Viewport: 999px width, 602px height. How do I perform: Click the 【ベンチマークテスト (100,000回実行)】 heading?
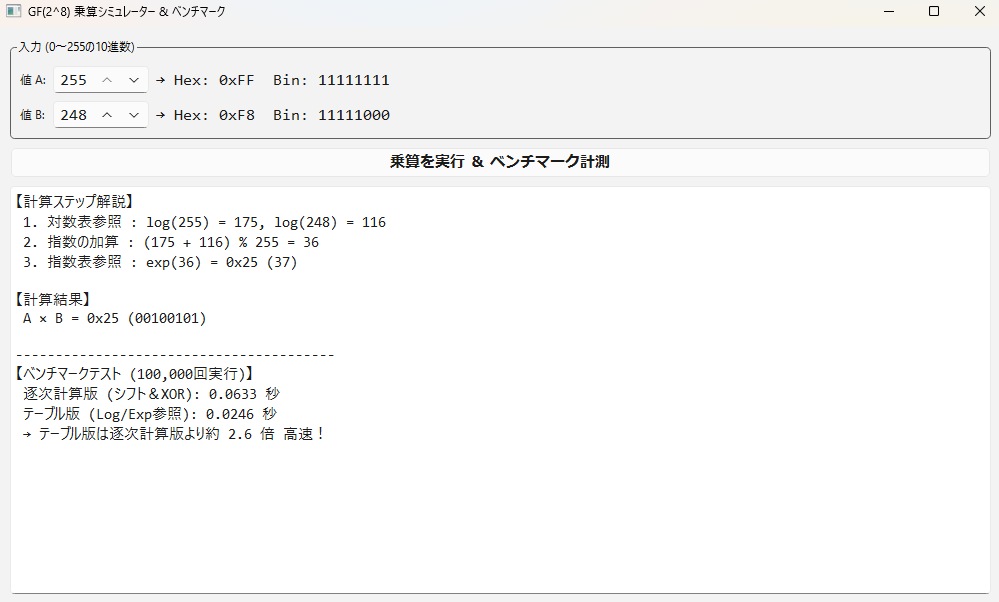[x=134, y=374]
